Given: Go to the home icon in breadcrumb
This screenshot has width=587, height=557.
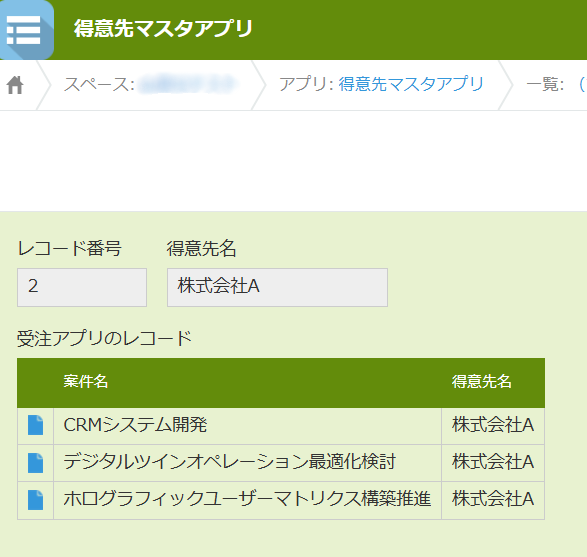Looking at the screenshot, I should (x=15, y=85).
